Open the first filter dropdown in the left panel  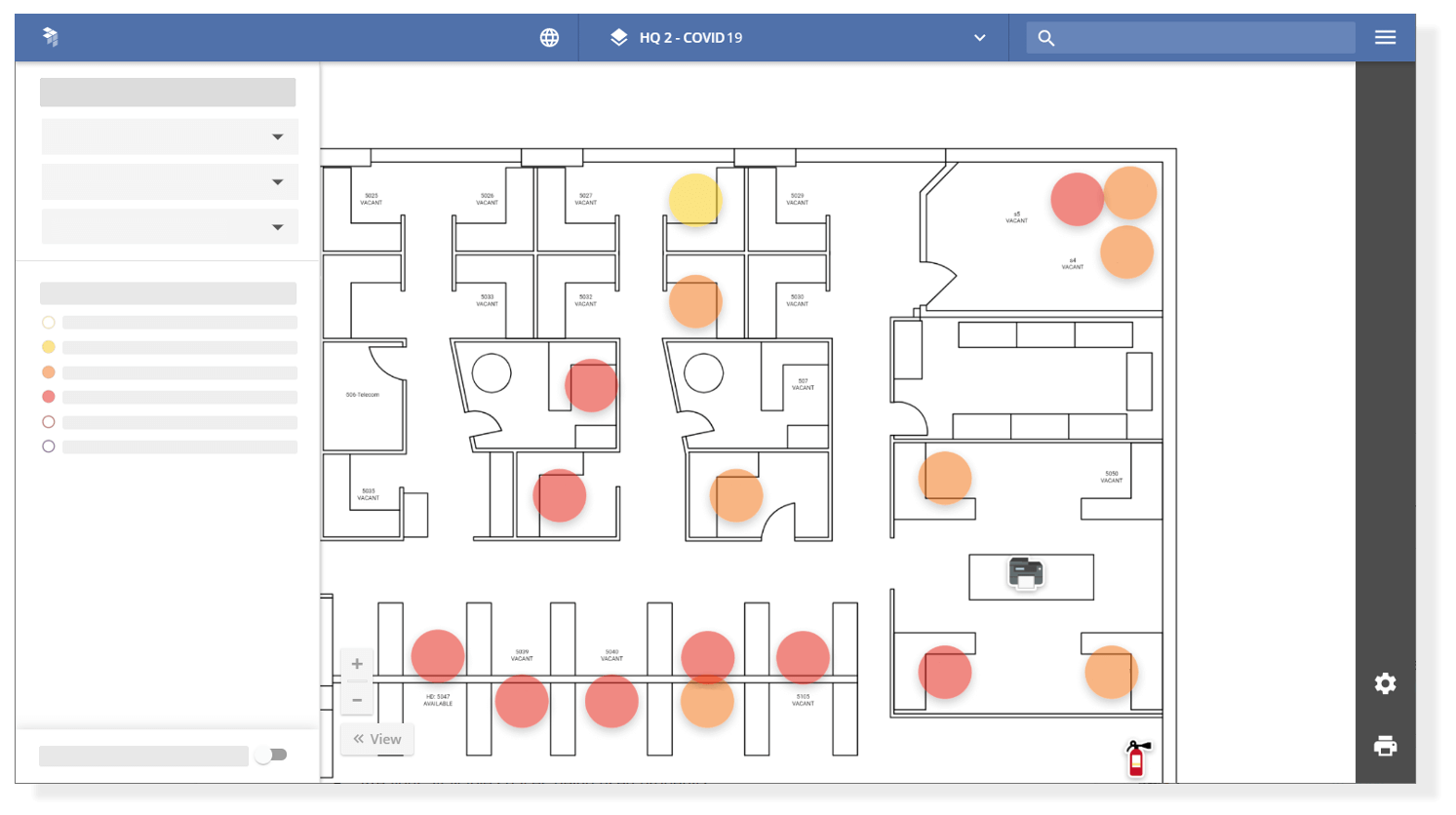[170, 136]
